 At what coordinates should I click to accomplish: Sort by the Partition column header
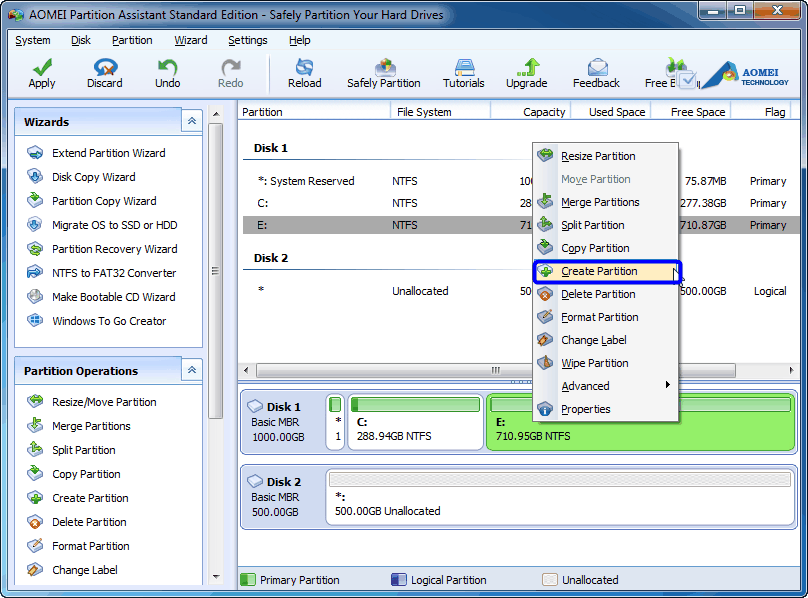pos(314,112)
